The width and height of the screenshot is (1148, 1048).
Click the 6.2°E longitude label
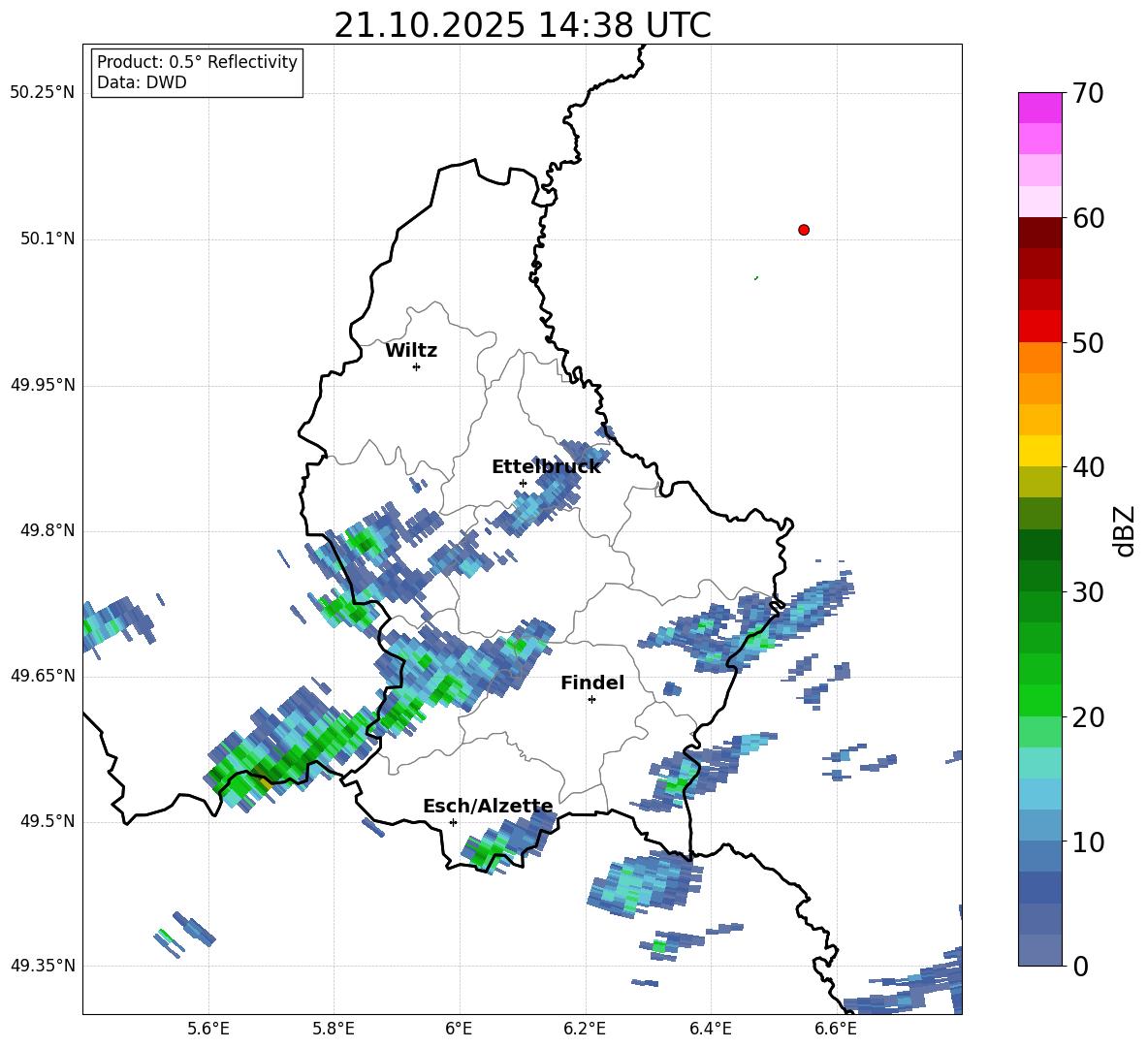(x=585, y=1029)
